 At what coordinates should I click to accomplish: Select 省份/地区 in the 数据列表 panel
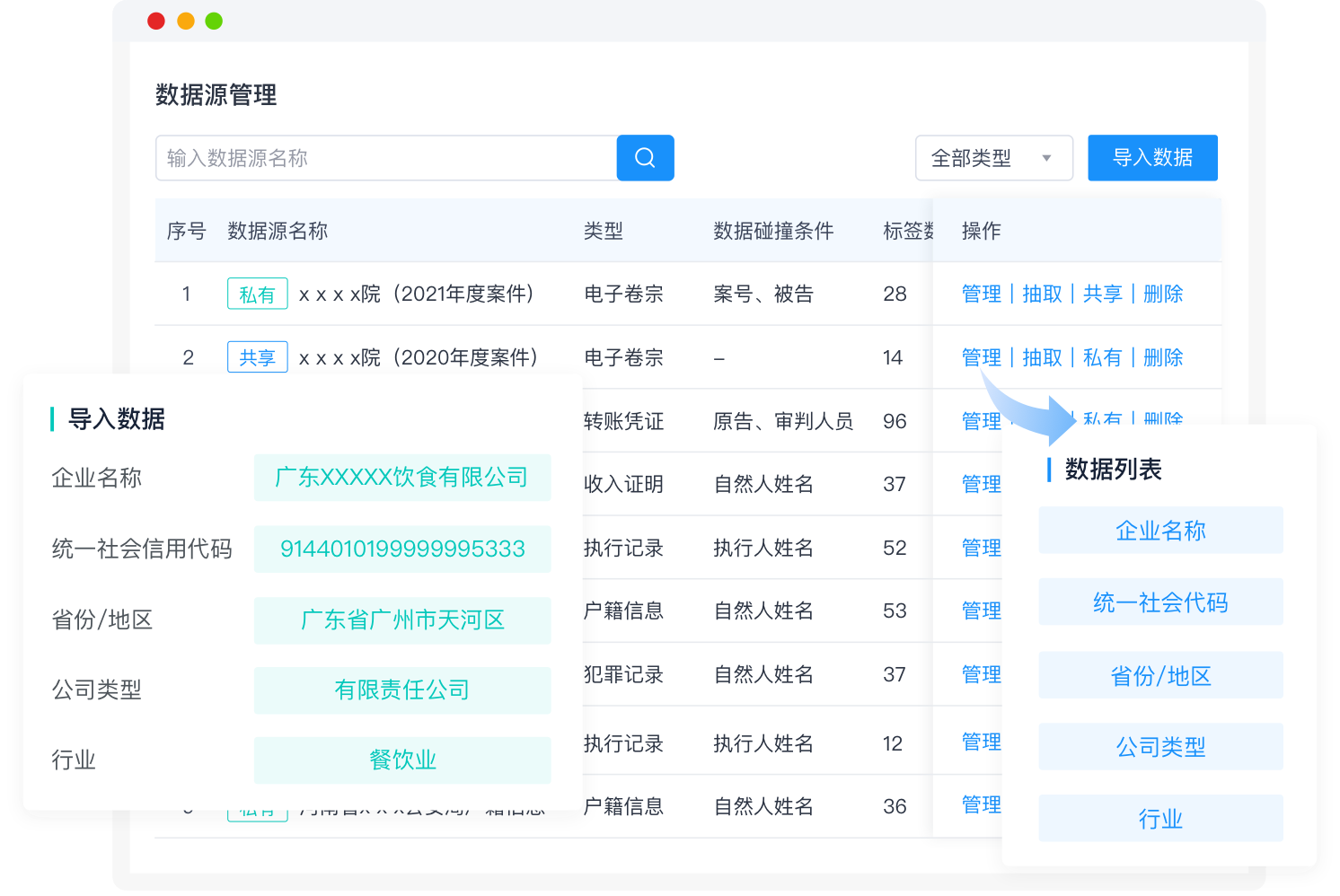pyautogui.click(x=1160, y=675)
